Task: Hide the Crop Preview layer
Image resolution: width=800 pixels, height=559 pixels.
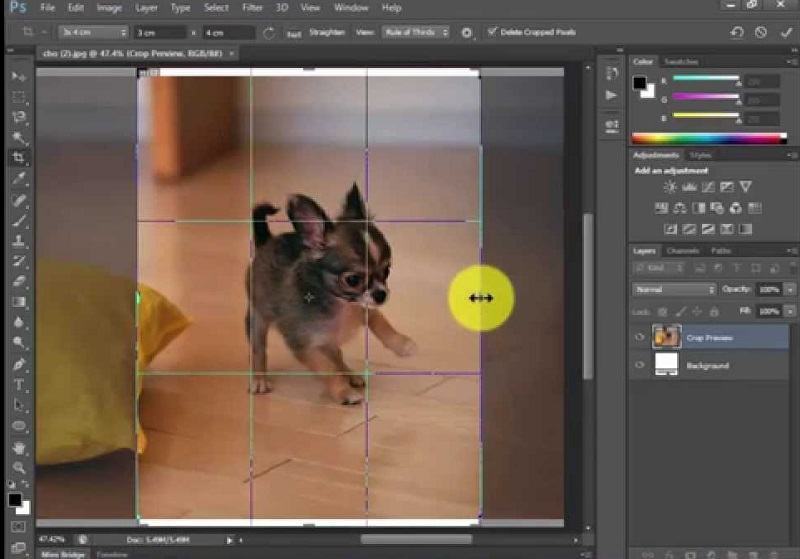Action: [x=639, y=337]
